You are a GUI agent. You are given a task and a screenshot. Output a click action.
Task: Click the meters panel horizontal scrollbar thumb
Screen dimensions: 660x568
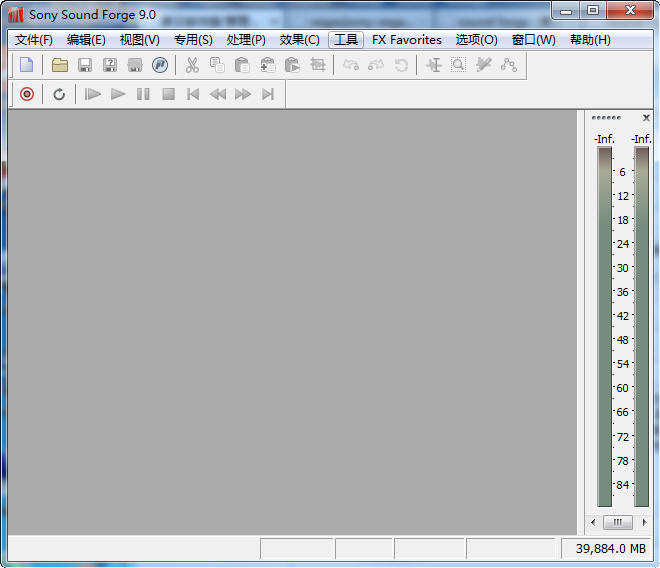(x=618, y=522)
